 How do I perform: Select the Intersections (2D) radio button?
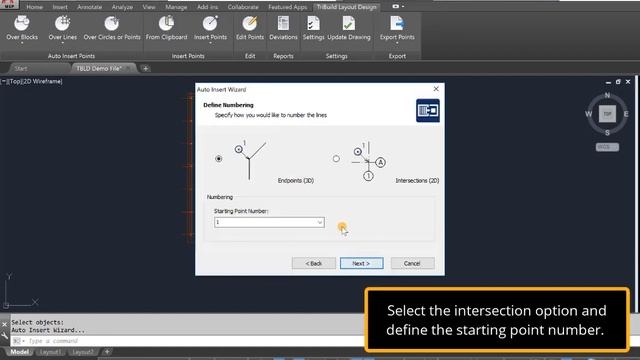[x=336, y=158]
